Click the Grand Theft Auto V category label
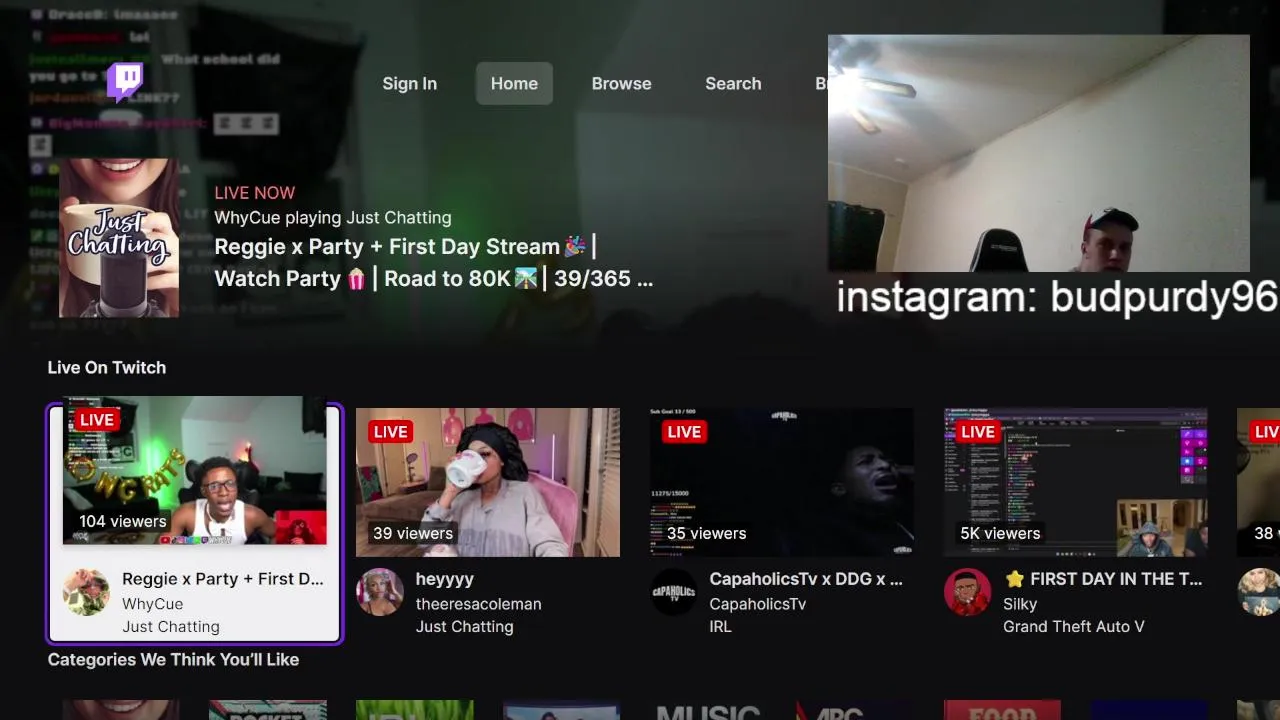This screenshot has width=1280, height=720. [x=1074, y=627]
